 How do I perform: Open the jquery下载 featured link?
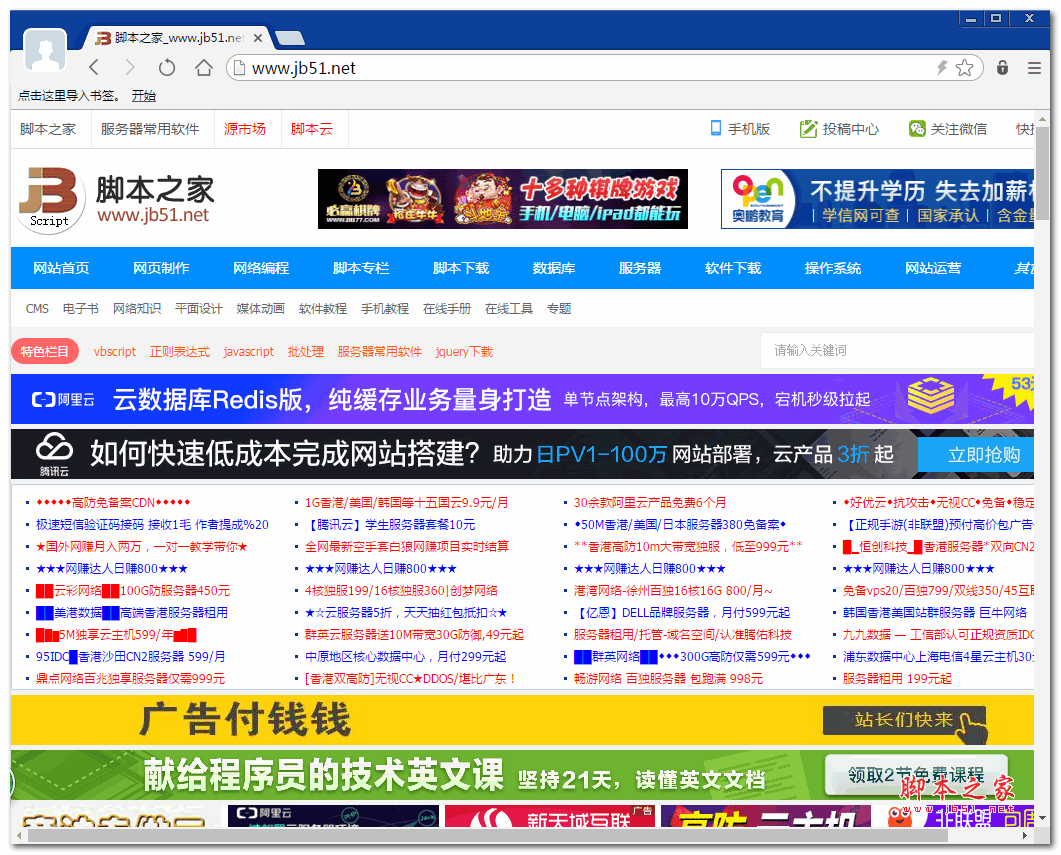[x=464, y=351]
